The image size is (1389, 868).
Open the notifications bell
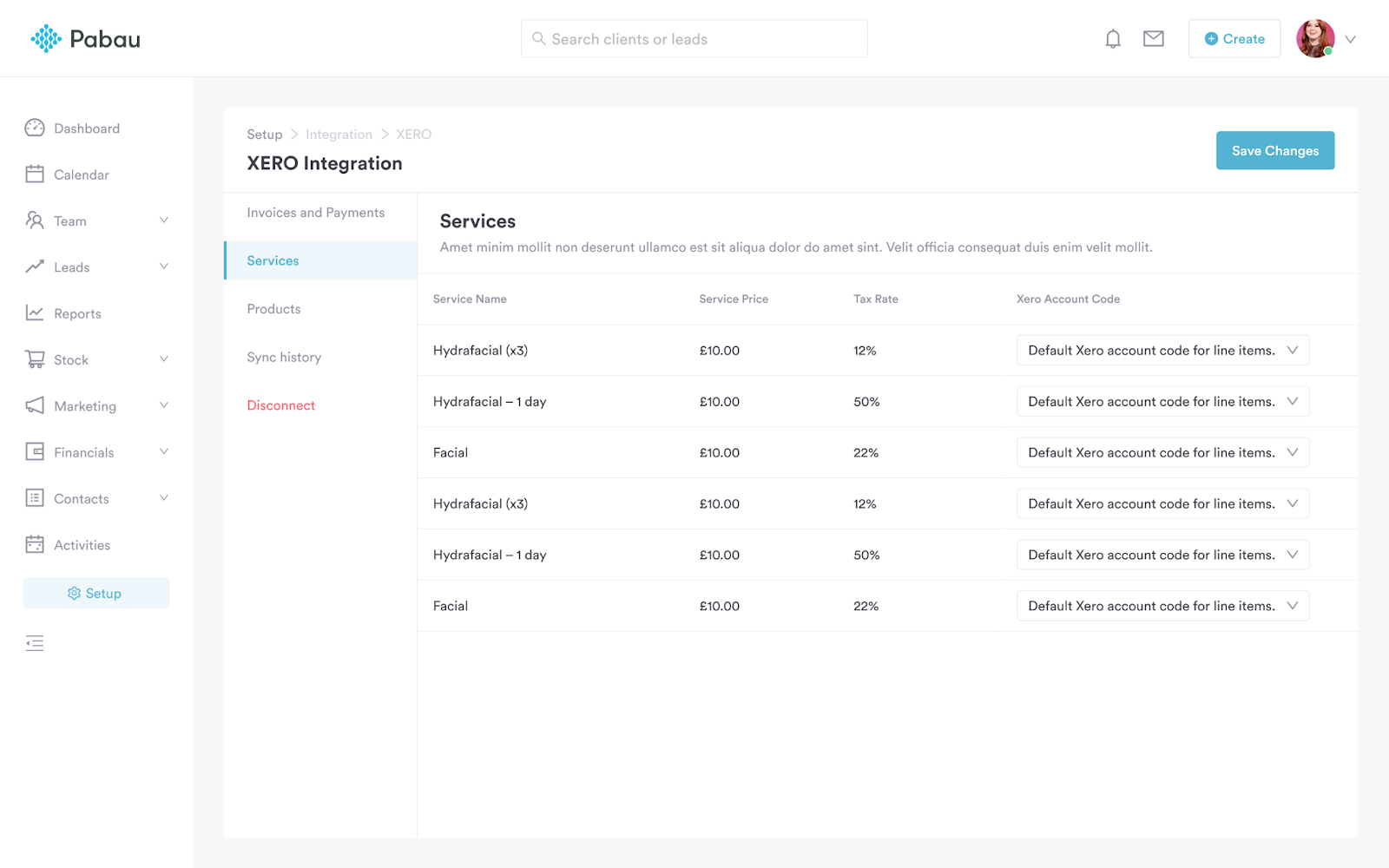point(1113,39)
